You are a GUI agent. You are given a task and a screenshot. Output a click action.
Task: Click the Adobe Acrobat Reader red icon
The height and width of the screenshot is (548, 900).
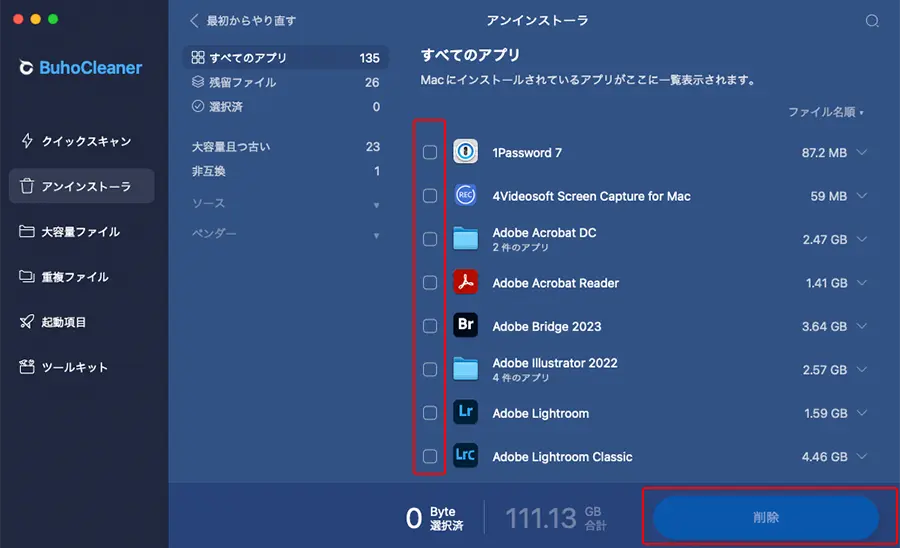pos(465,282)
